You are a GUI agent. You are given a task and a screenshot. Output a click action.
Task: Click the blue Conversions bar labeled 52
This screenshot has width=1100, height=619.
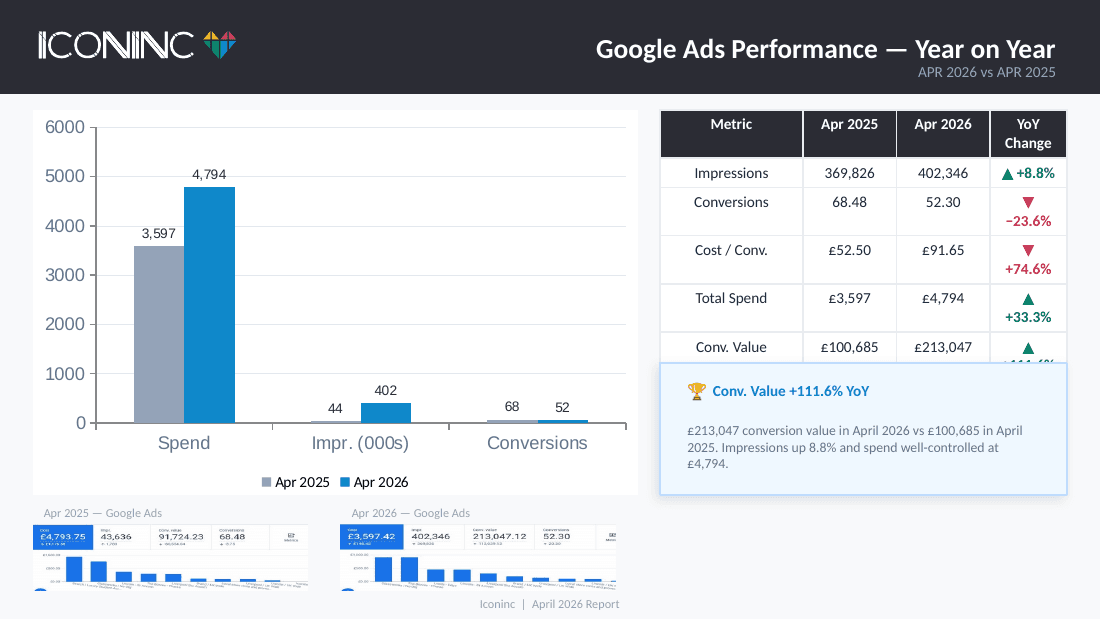pyautogui.click(x=563, y=421)
